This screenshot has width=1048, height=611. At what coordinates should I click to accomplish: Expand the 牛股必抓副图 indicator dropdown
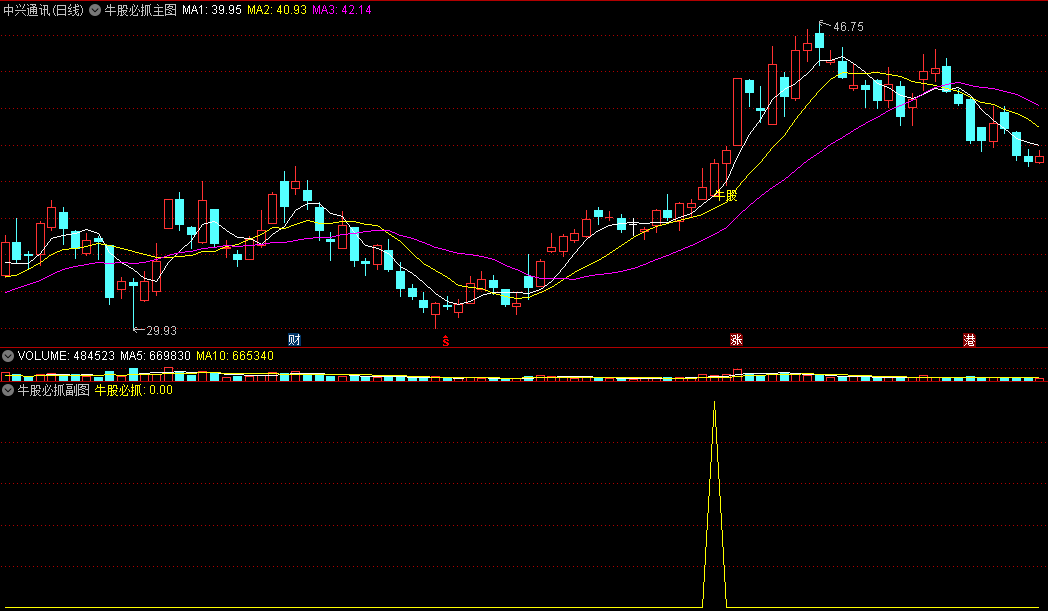click(x=8, y=390)
